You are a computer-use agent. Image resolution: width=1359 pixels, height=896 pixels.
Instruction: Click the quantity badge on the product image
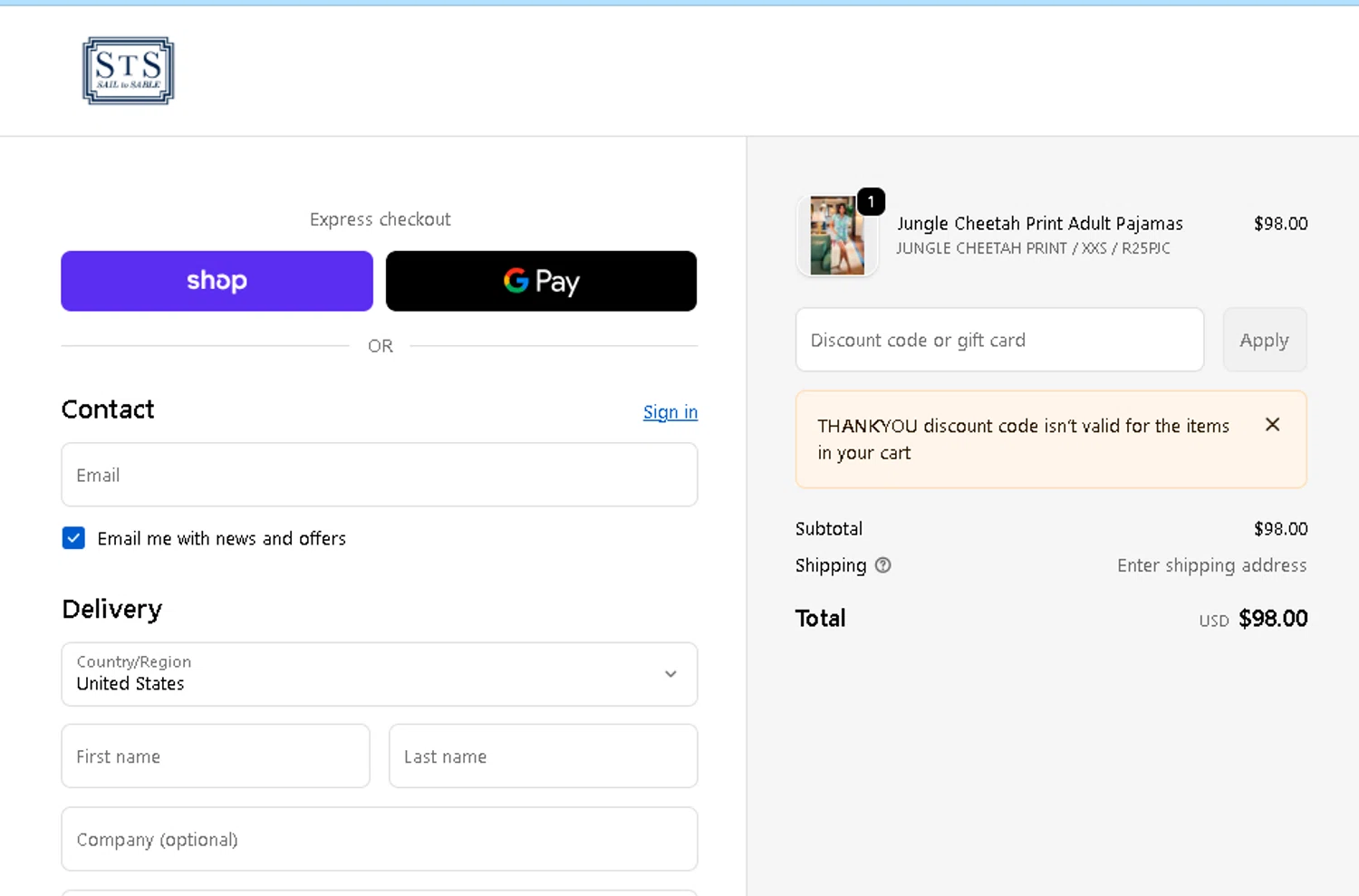click(871, 201)
